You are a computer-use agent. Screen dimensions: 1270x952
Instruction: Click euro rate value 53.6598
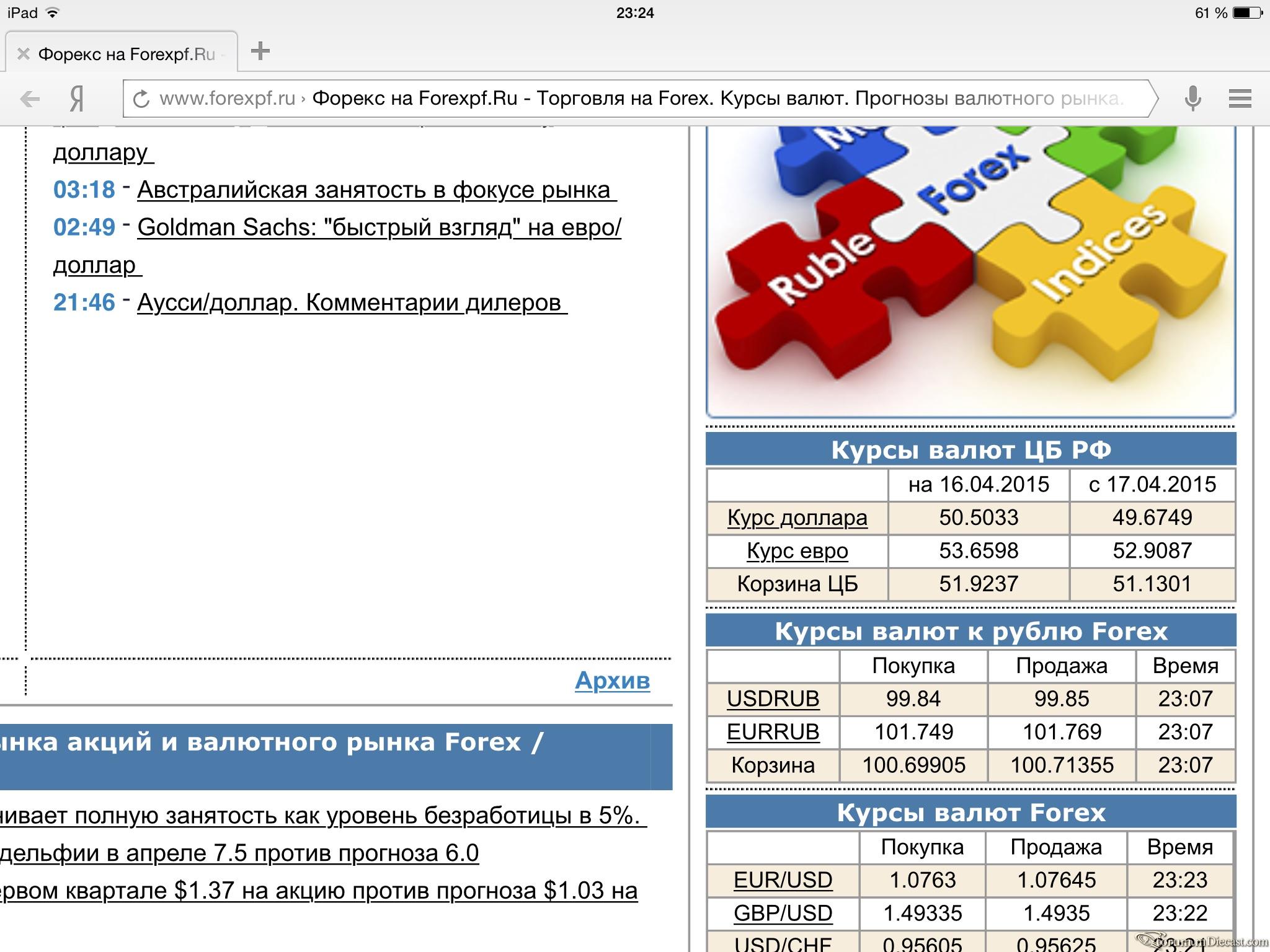[x=979, y=550]
